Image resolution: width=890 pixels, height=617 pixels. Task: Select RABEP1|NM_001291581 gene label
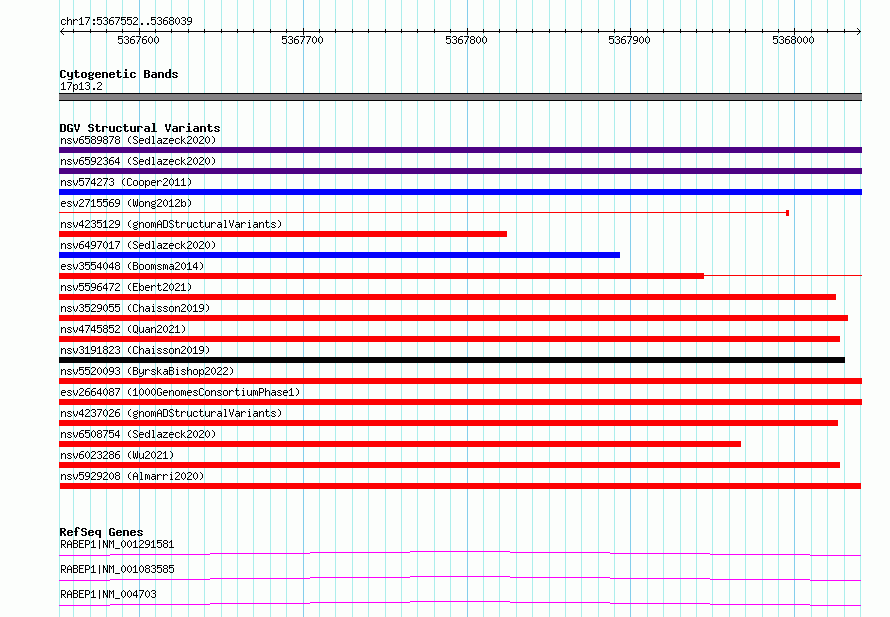tap(117, 544)
